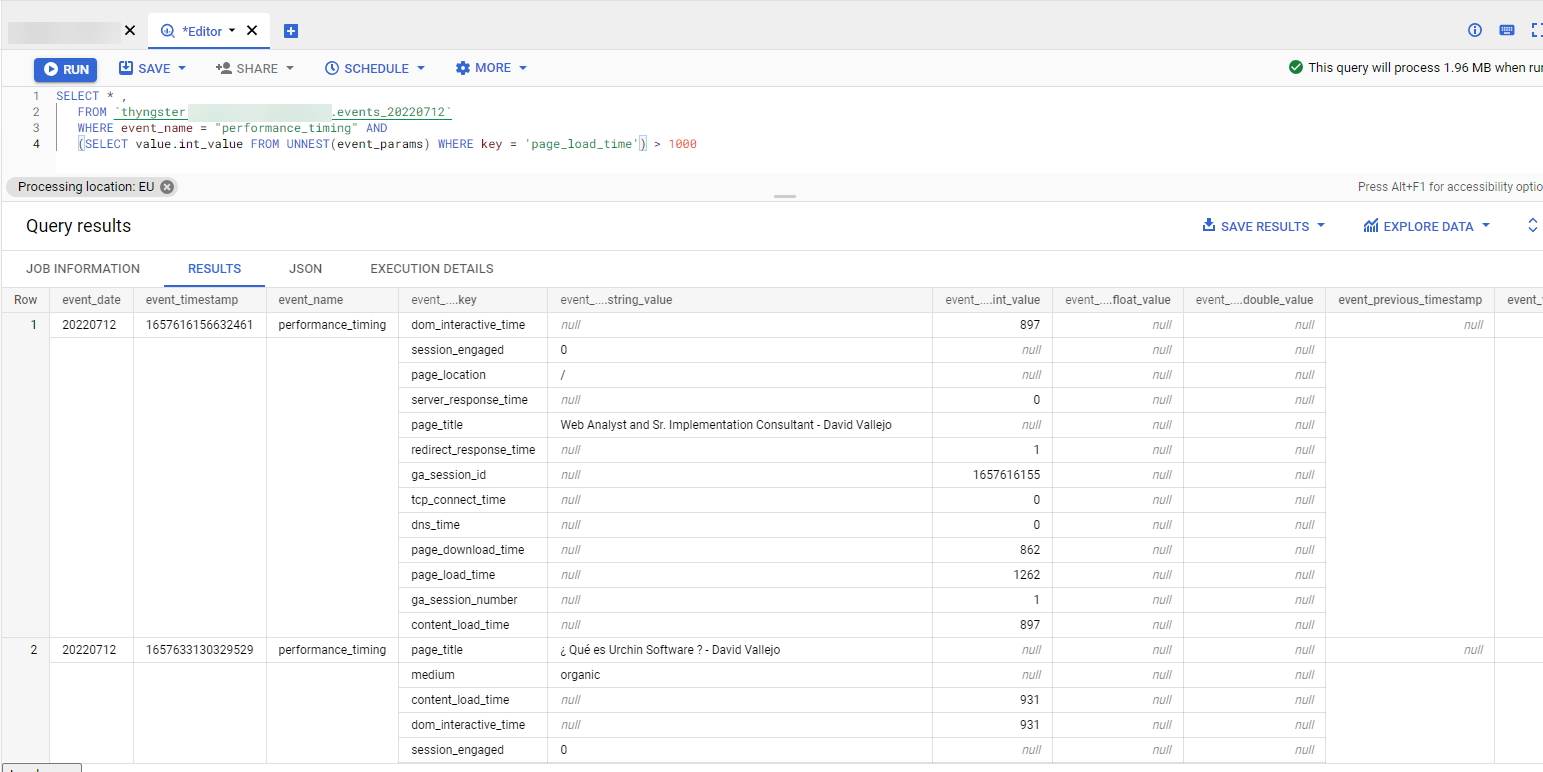This screenshot has width=1543, height=772.
Task: Open the Save dropdown menu
Action: pyautogui.click(x=153, y=68)
